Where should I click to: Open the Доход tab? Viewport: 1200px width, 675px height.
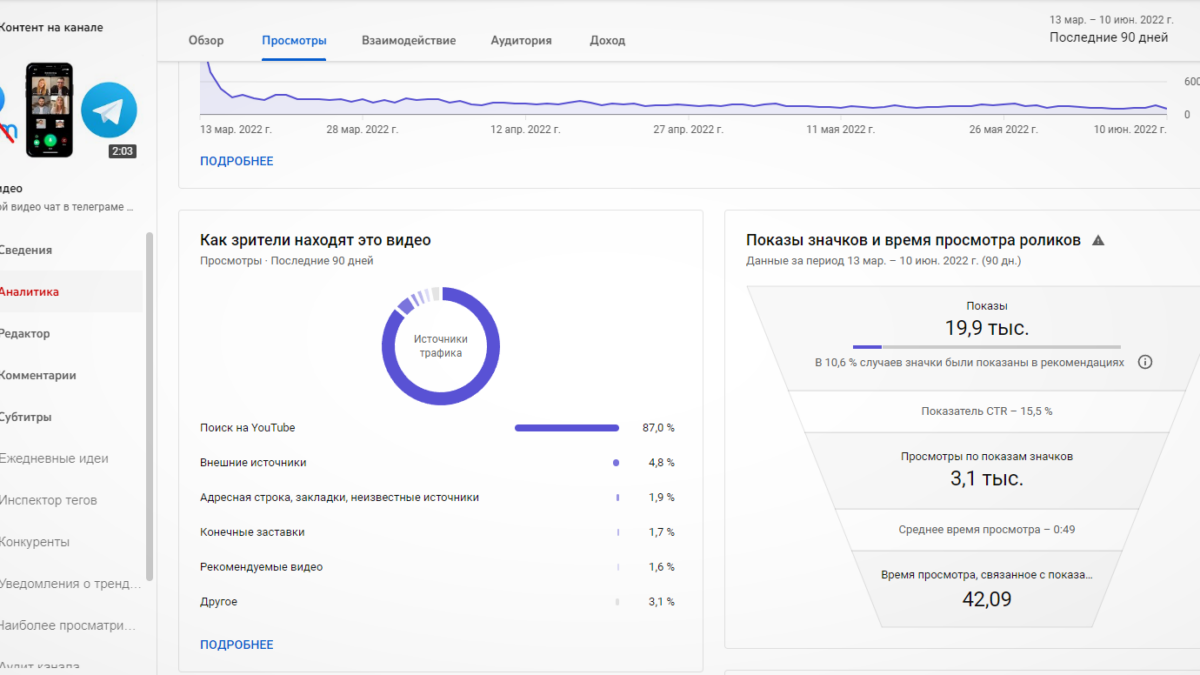pos(607,41)
